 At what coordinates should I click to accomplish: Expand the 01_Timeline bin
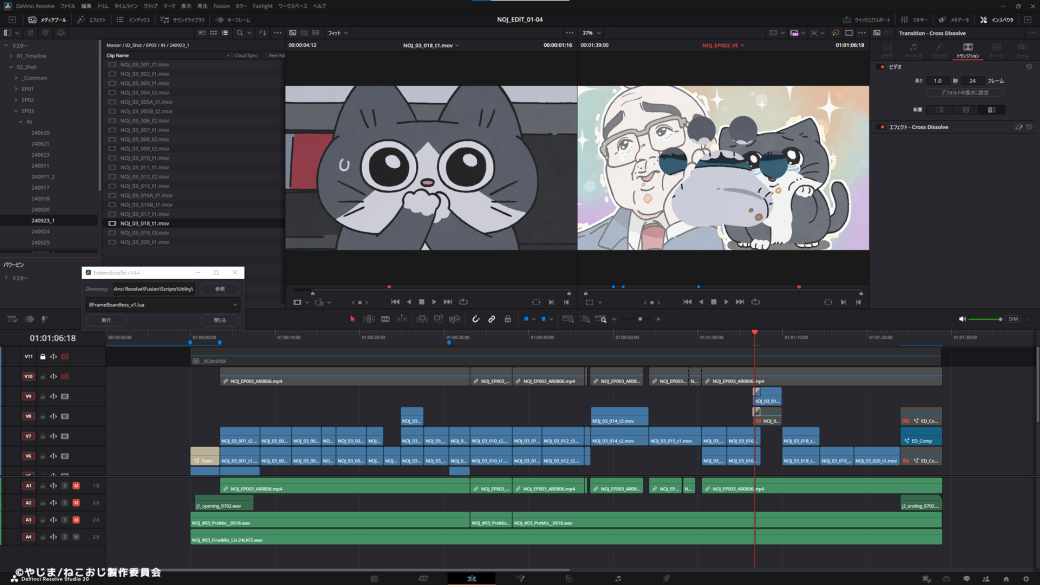coord(11,56)
